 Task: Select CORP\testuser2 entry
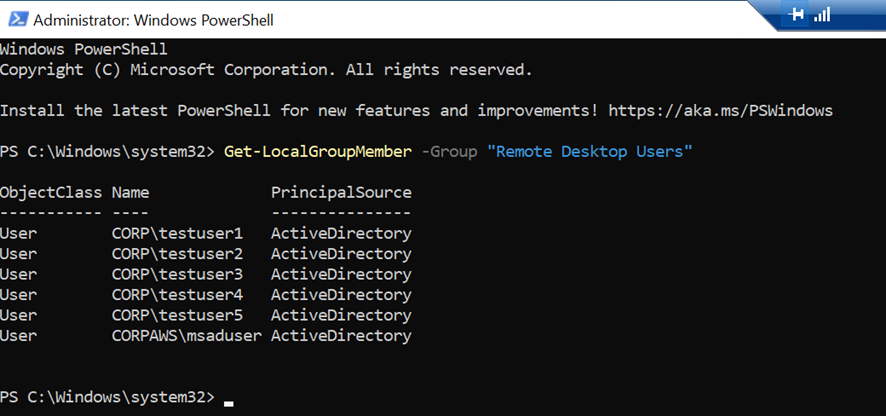(x=177, y=254)
